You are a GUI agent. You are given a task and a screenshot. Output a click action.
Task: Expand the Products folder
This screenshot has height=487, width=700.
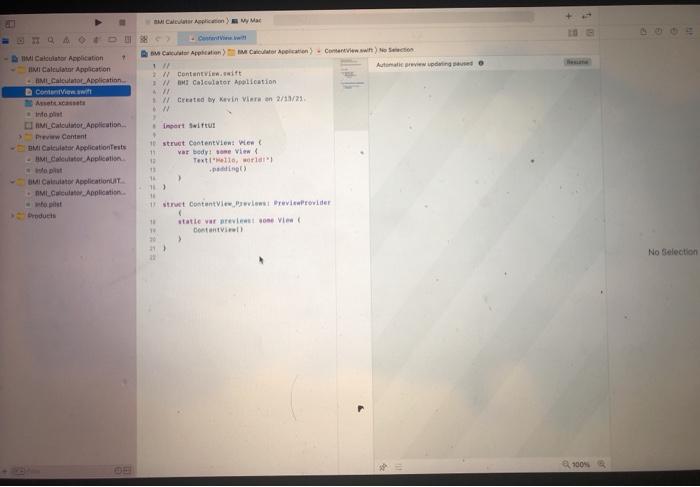pyautogui.click(x=12, y=216)
